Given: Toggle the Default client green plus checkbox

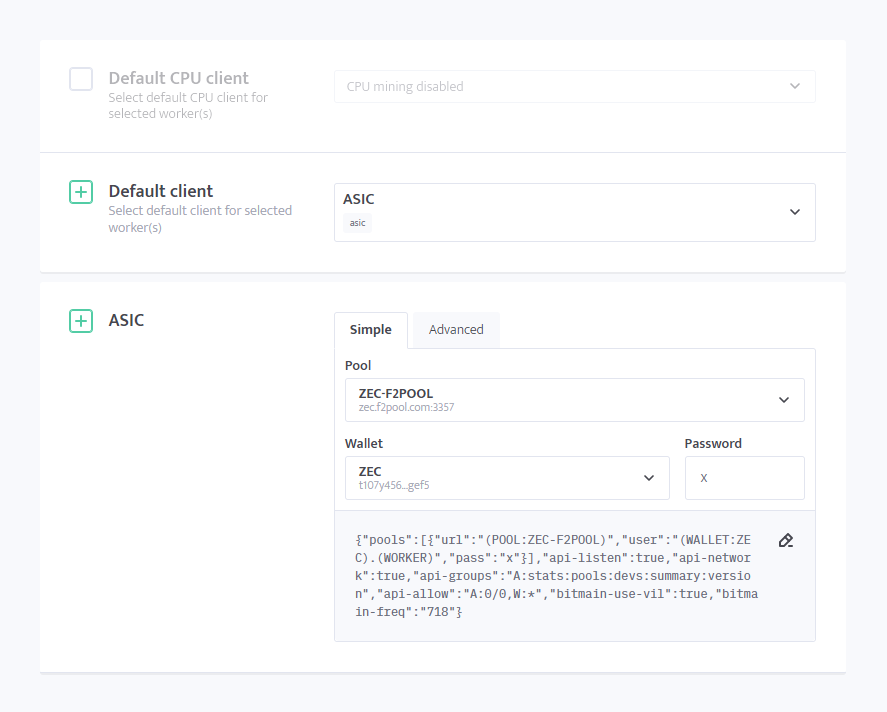Looking at the screenshot, I should 81,192.
